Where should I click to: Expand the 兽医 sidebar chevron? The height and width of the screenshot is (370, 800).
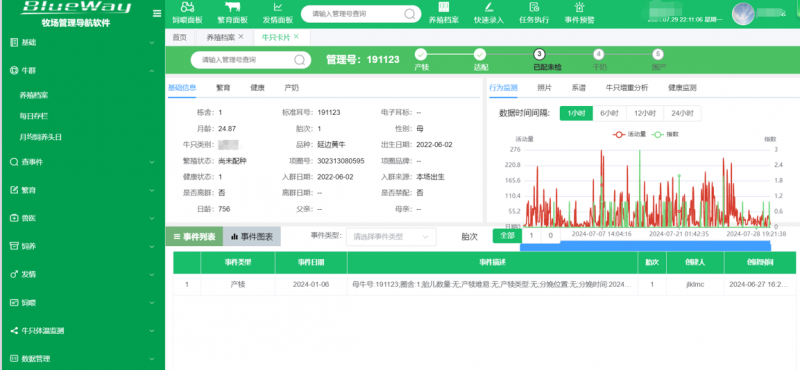click(152, 218)
